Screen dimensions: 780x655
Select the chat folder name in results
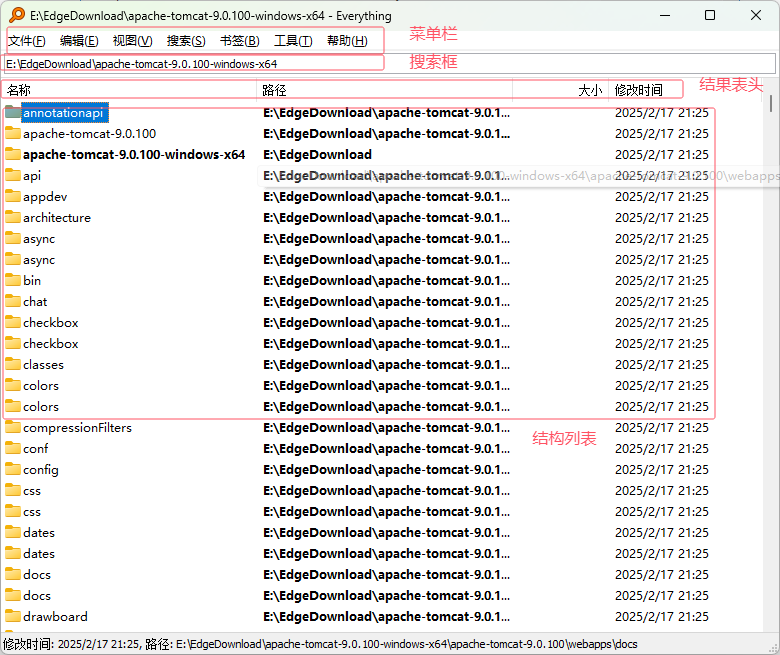[35, 302]
